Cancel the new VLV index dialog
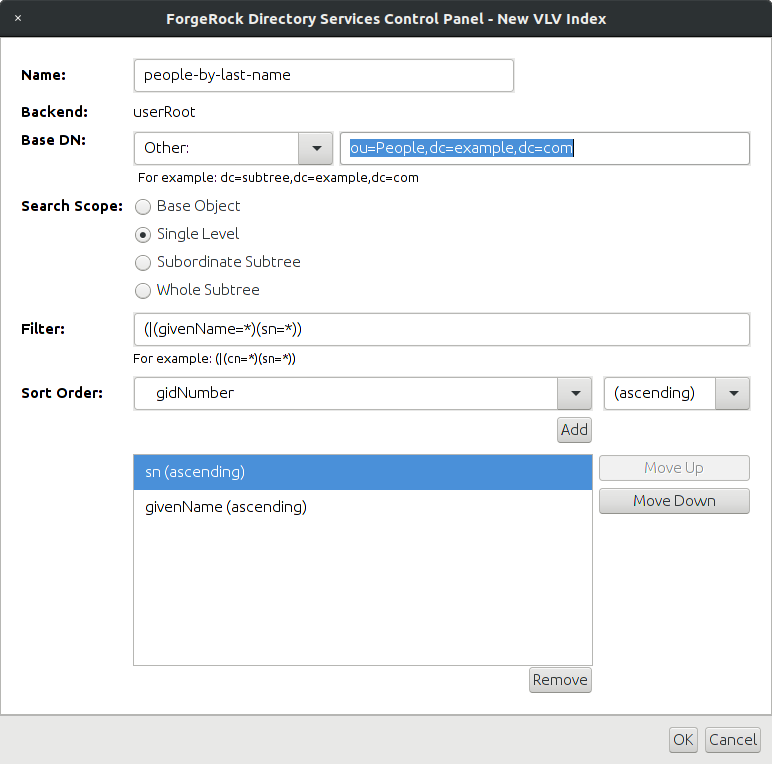This screenshot has height=764, width=772. point(733,740)
